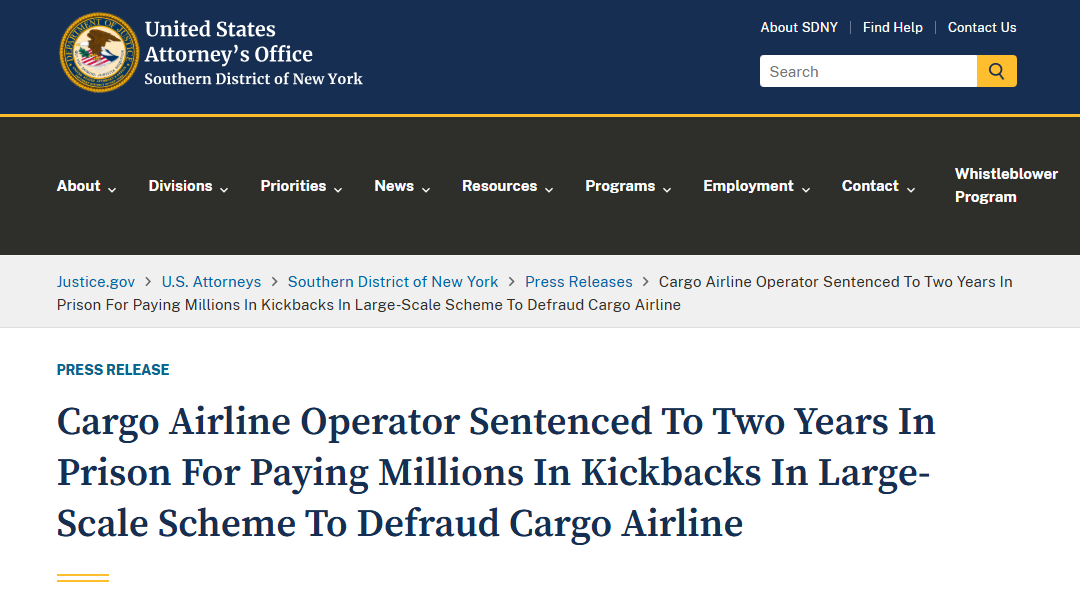Go to the Whistleblower Program page
The image size is (1080, 593).
1006,185
